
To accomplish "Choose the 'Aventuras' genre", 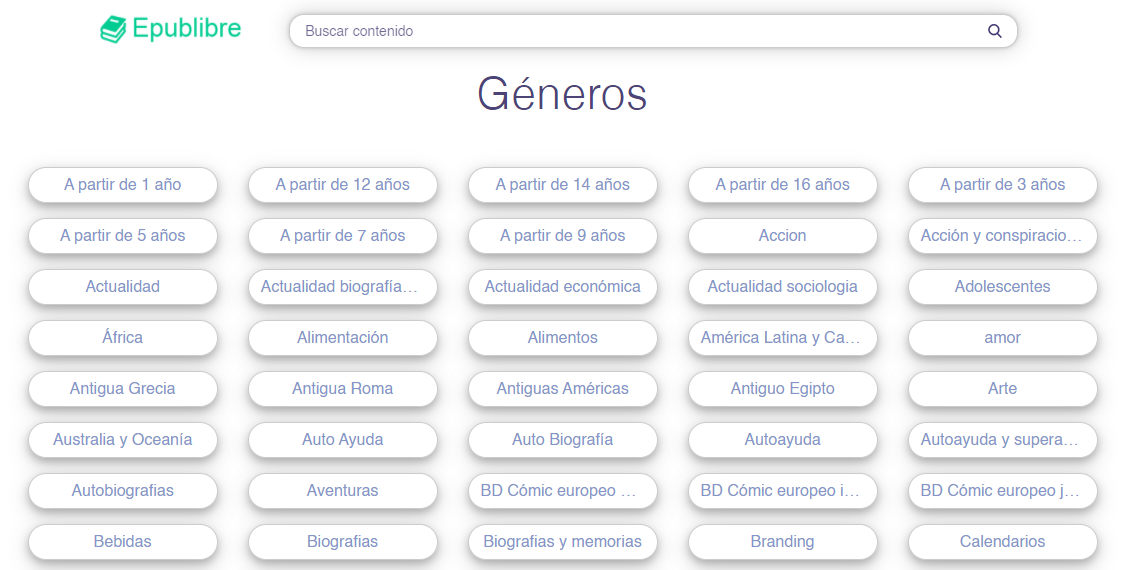I will [x=343, y=491].
